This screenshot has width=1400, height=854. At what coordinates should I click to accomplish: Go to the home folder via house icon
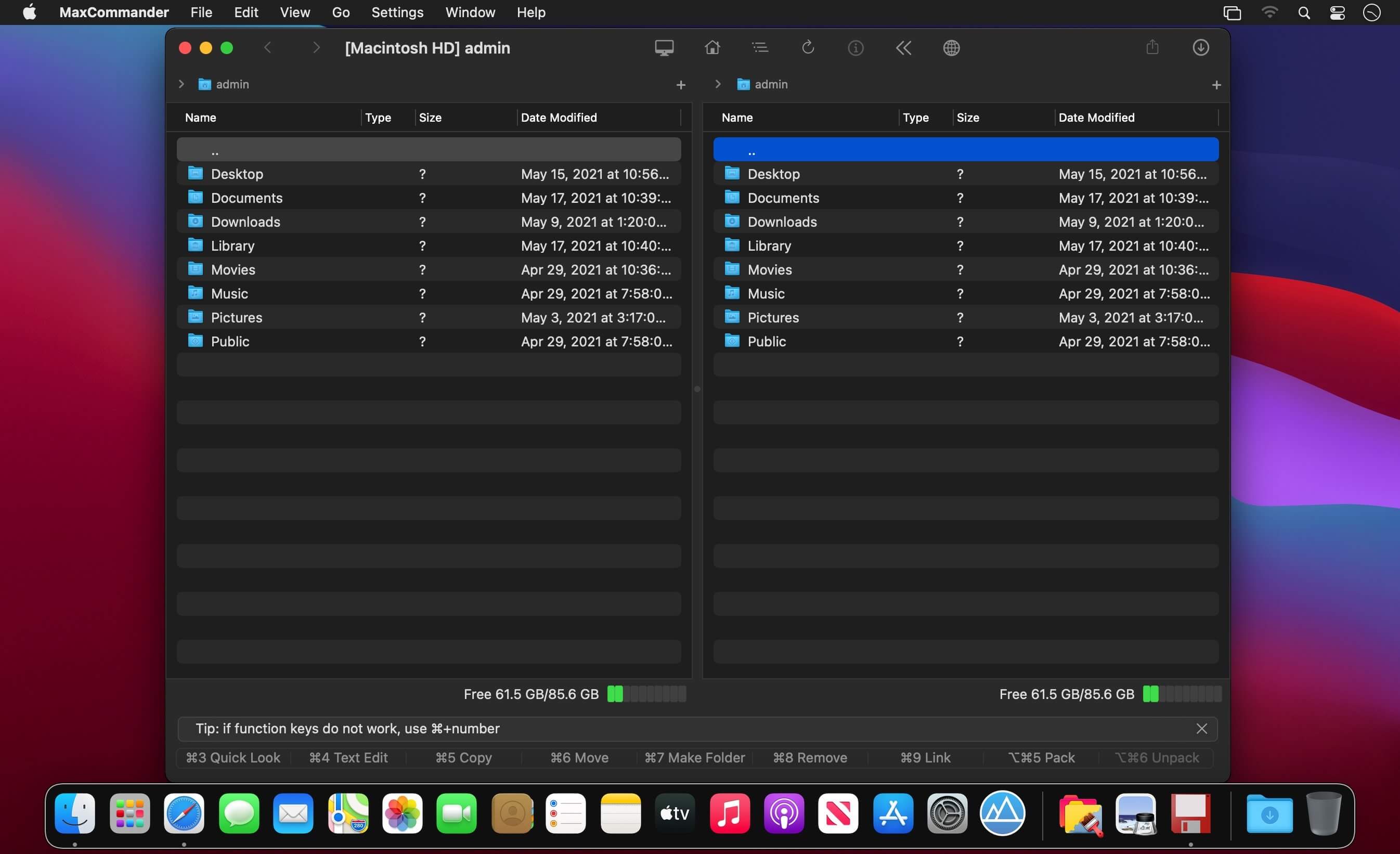click(712, 48)
